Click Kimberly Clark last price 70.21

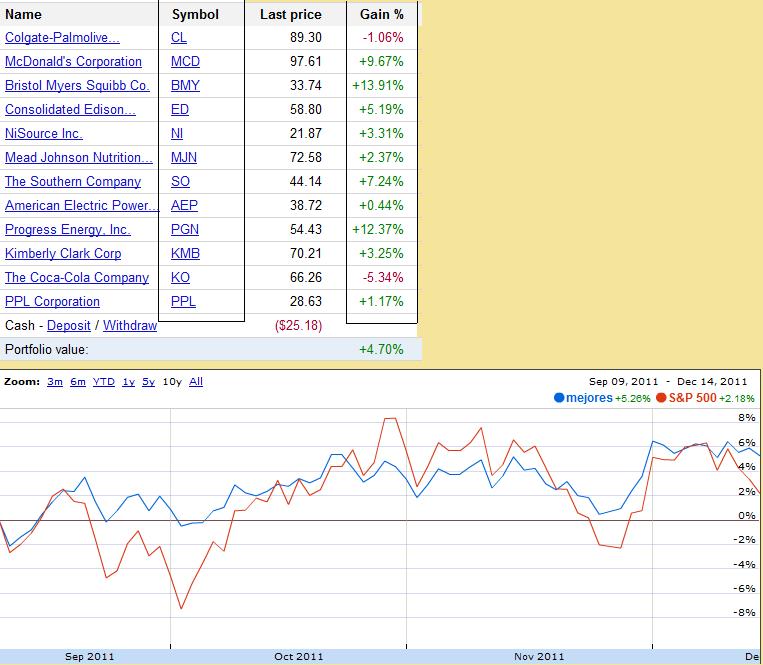click(x=306, y=253)
